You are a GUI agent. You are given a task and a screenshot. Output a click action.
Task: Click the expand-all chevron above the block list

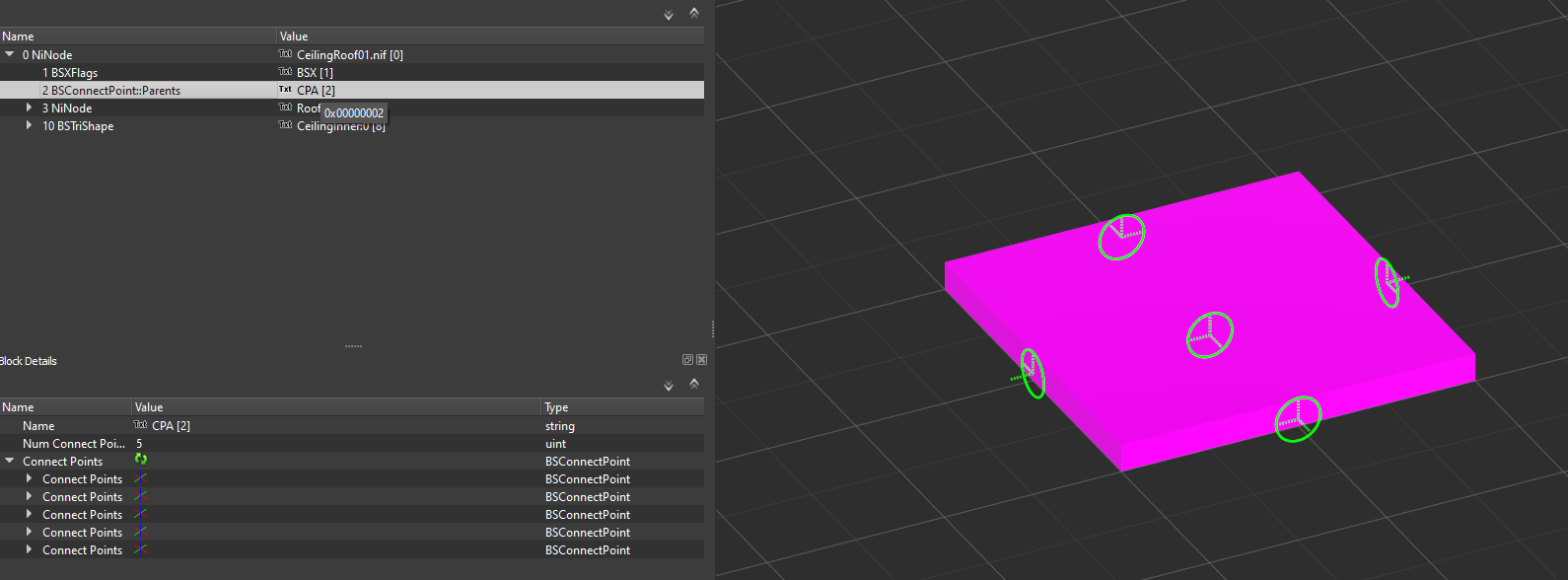click(x=669, y=15)
